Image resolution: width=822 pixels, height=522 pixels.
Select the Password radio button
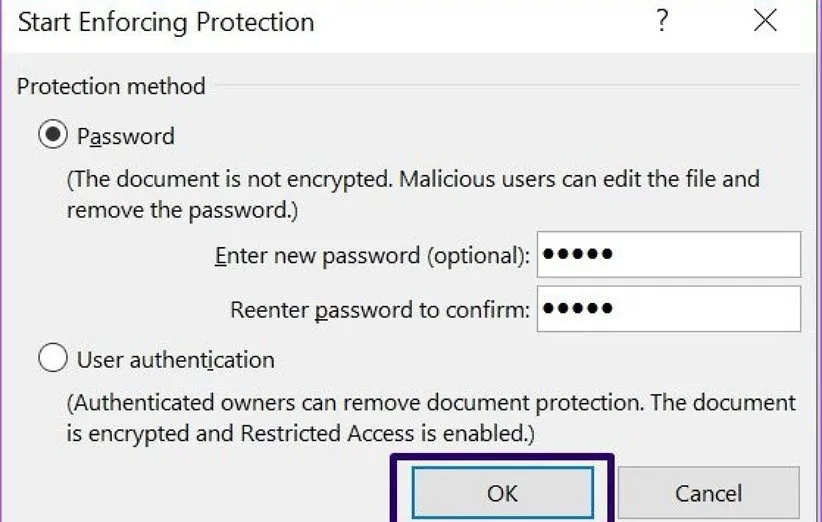coord(52,136)
